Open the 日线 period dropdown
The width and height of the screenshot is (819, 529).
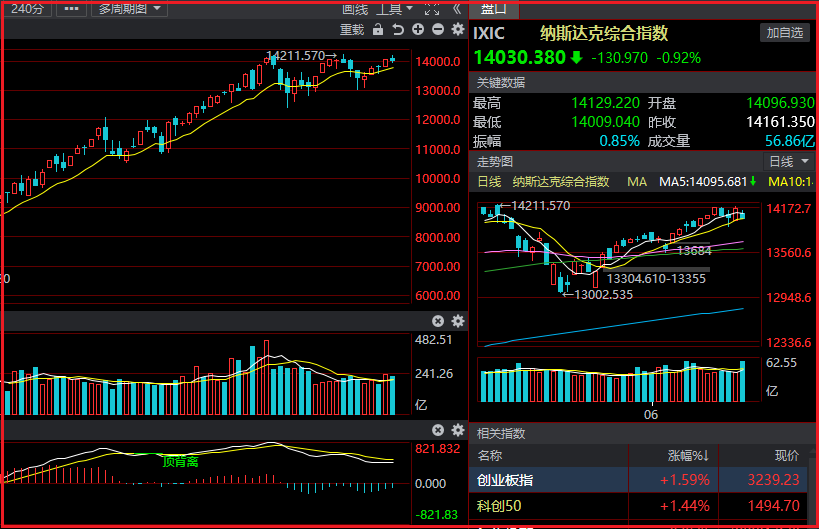click(x=789, y=162)
